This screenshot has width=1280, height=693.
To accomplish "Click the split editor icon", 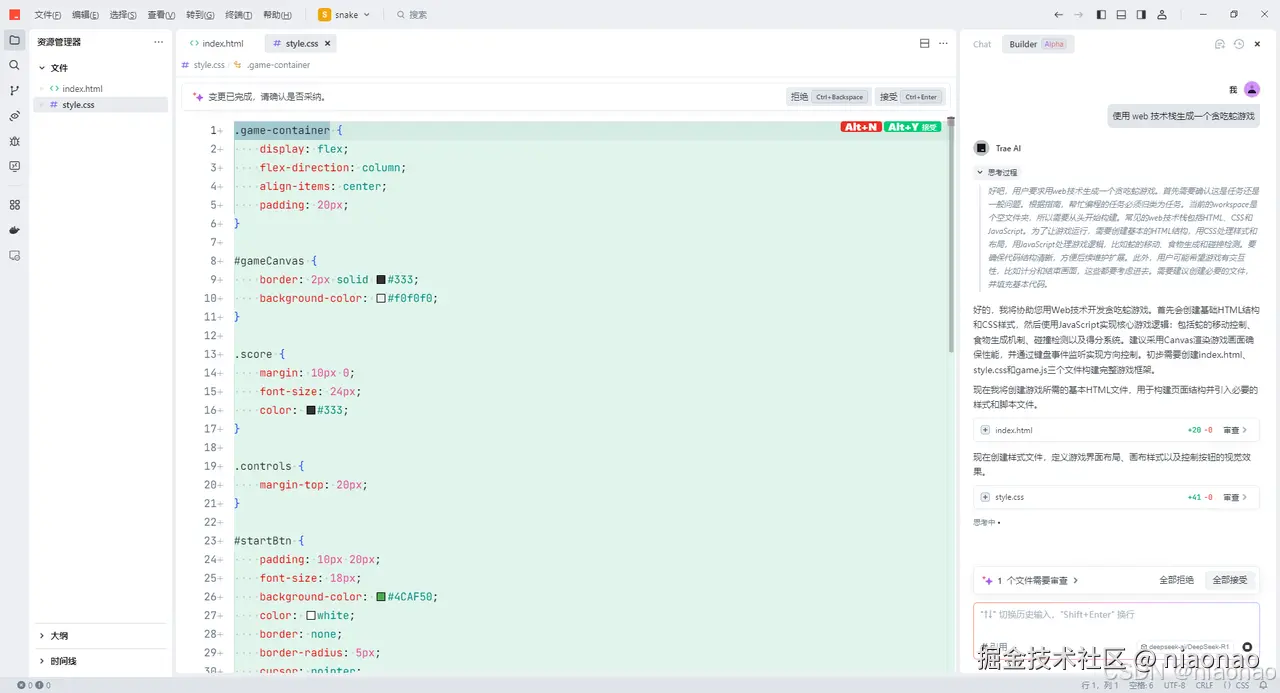I will click(924, 43).
